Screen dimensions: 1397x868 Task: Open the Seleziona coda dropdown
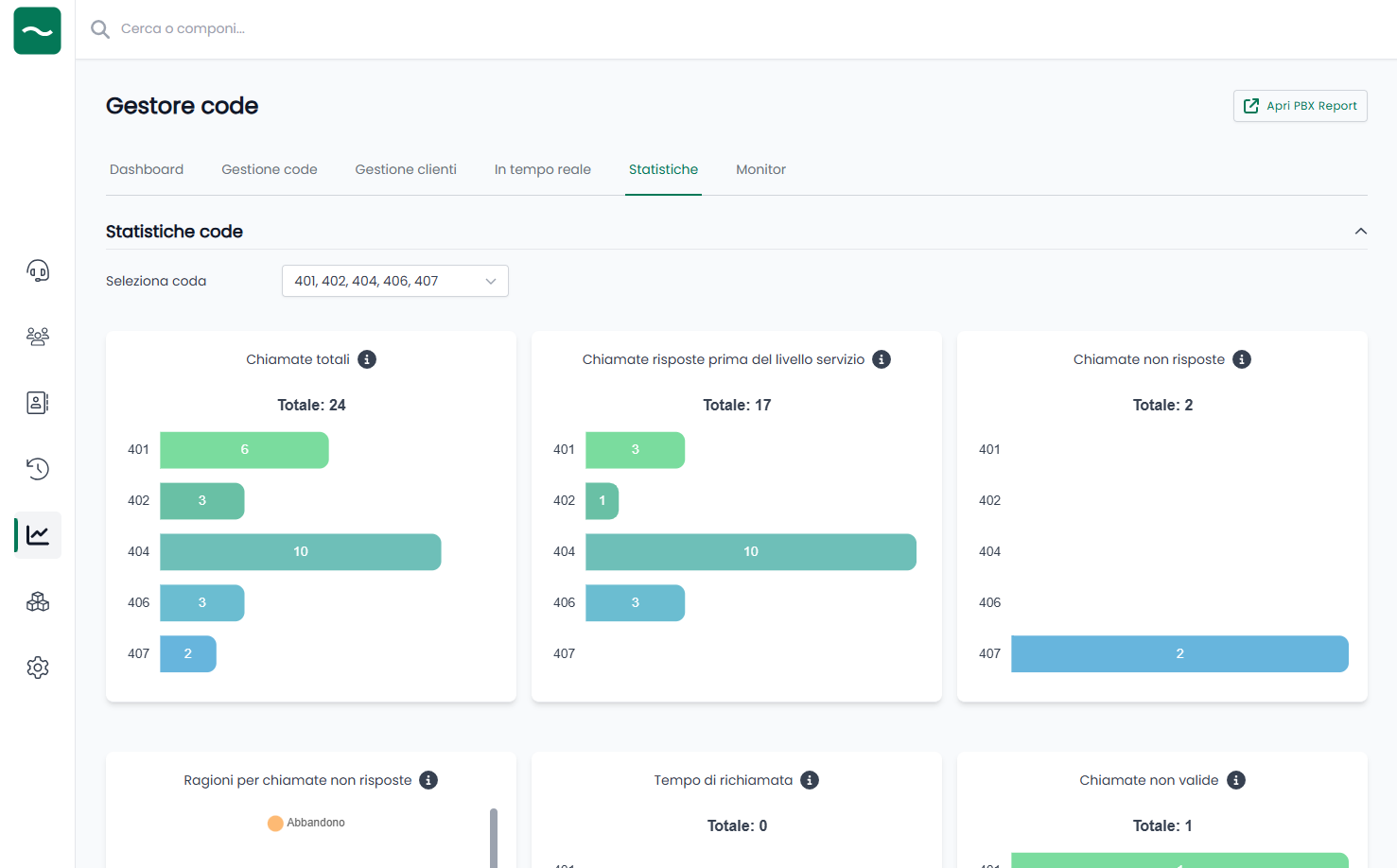[394, 281]
